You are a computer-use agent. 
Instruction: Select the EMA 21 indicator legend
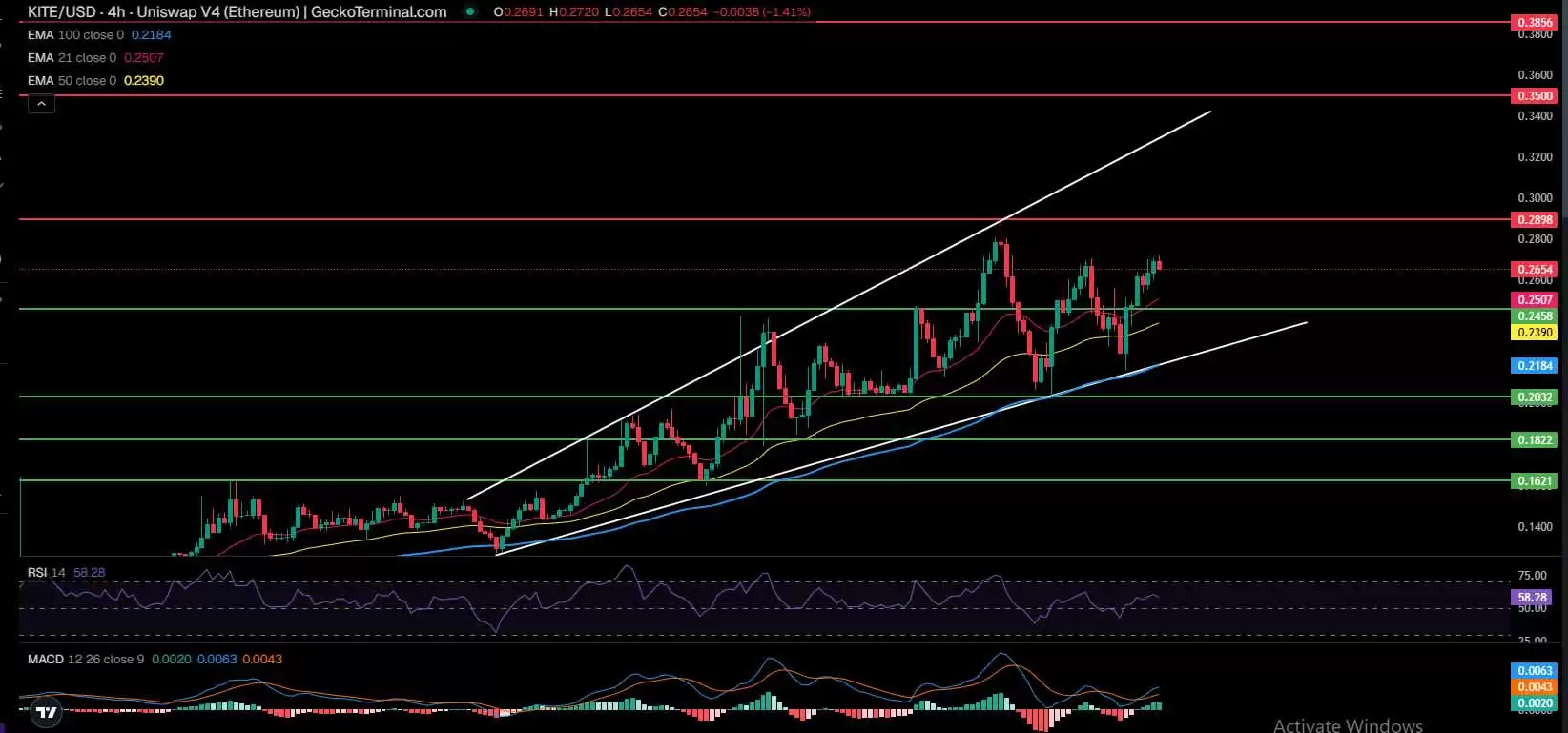(x=72, y=57)
